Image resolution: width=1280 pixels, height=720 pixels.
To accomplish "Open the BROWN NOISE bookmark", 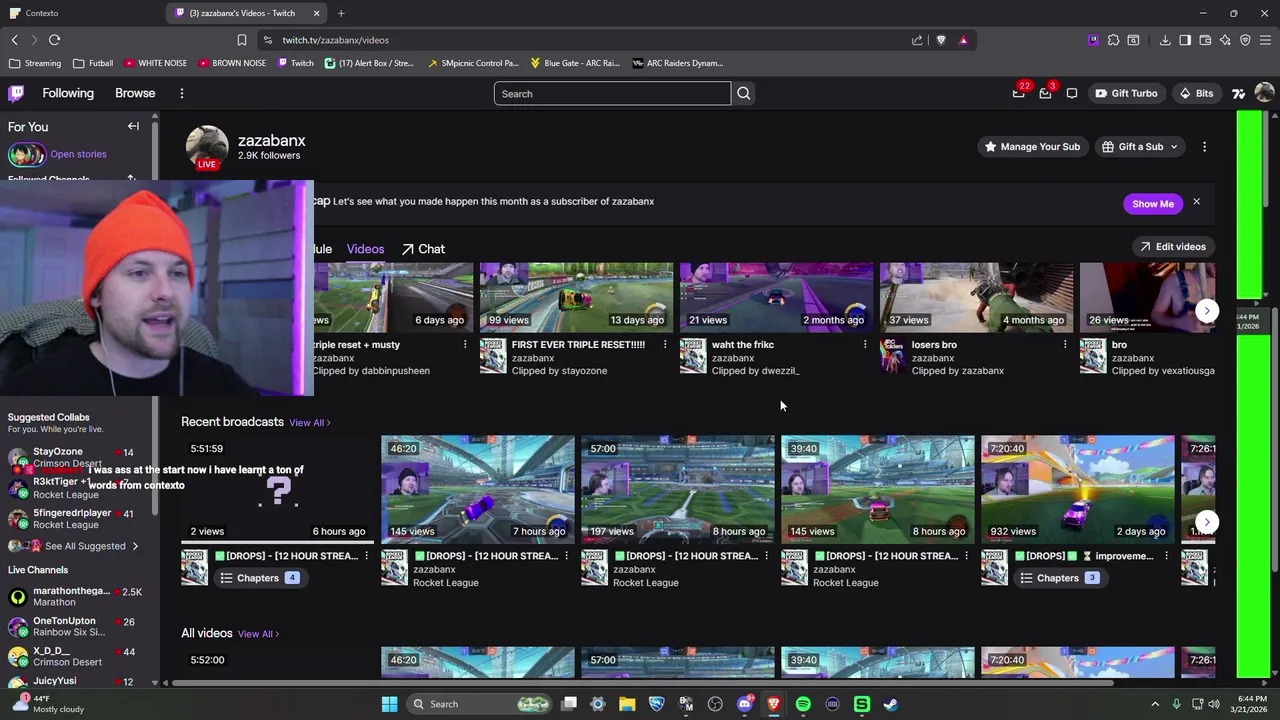I will coord(232,63).
